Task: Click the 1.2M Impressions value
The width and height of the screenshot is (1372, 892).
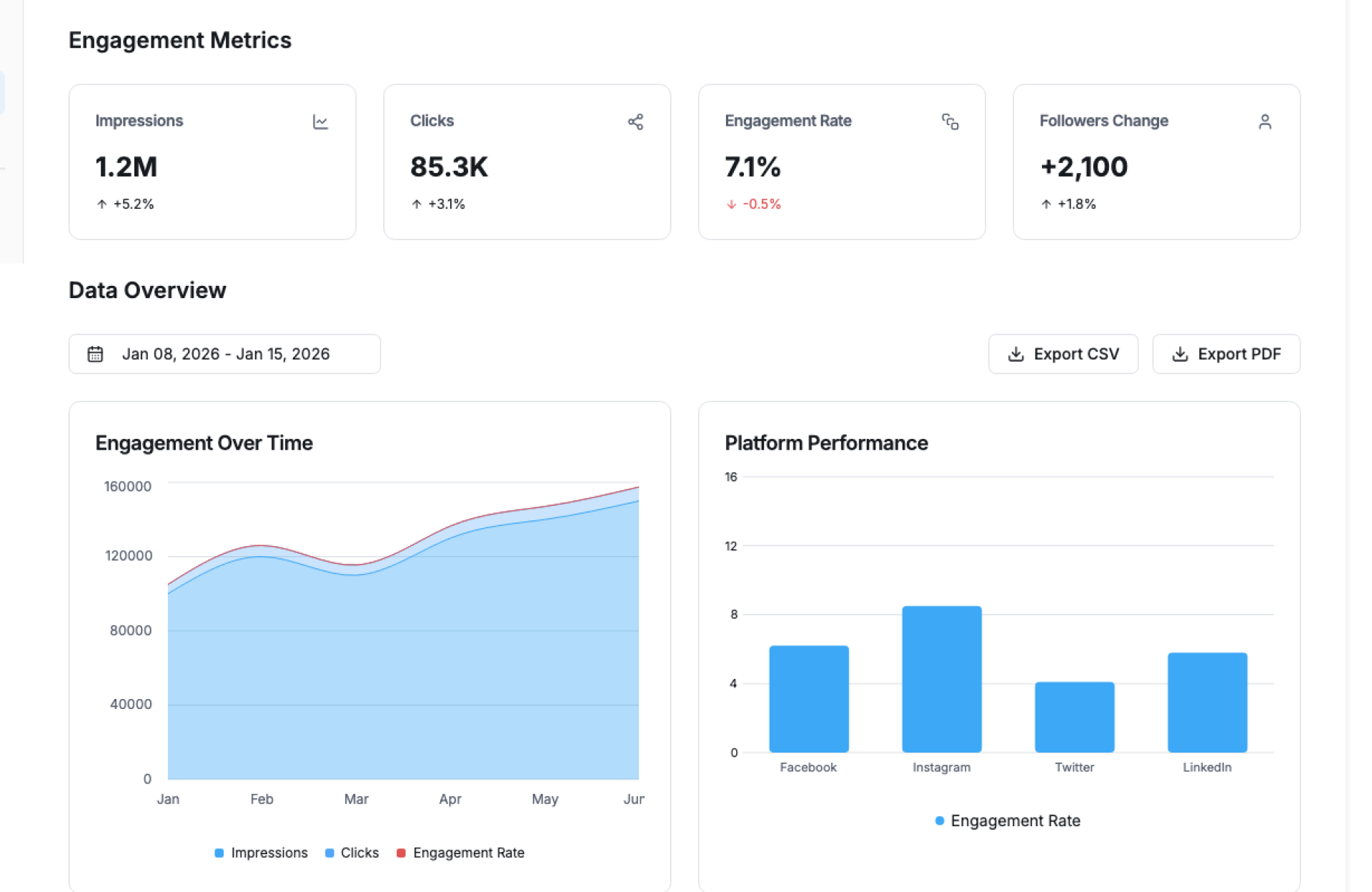Action: [x=126, y=167]
